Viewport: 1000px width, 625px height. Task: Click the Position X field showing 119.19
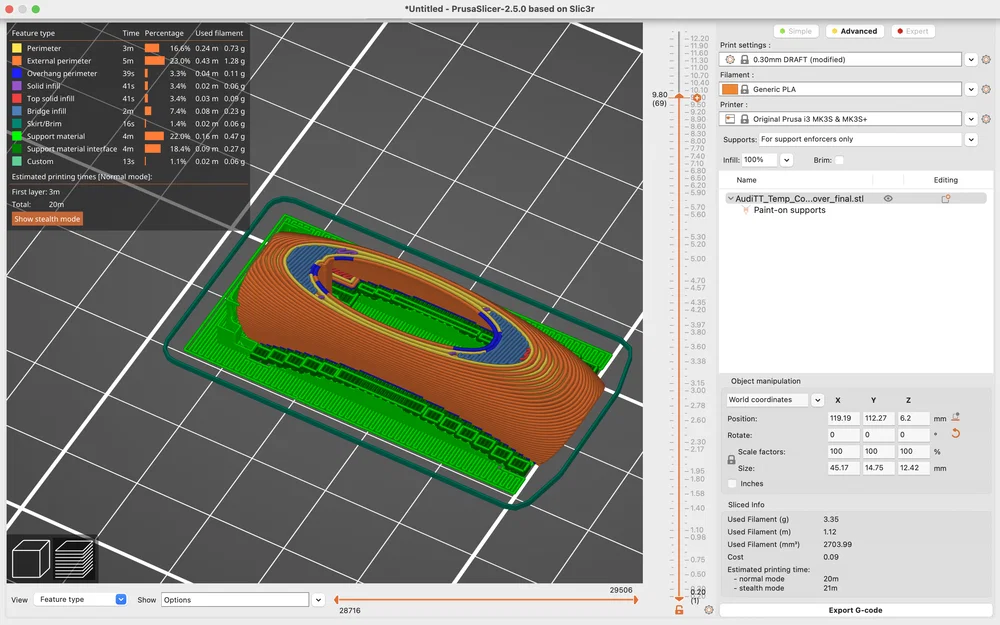point(843,418)
